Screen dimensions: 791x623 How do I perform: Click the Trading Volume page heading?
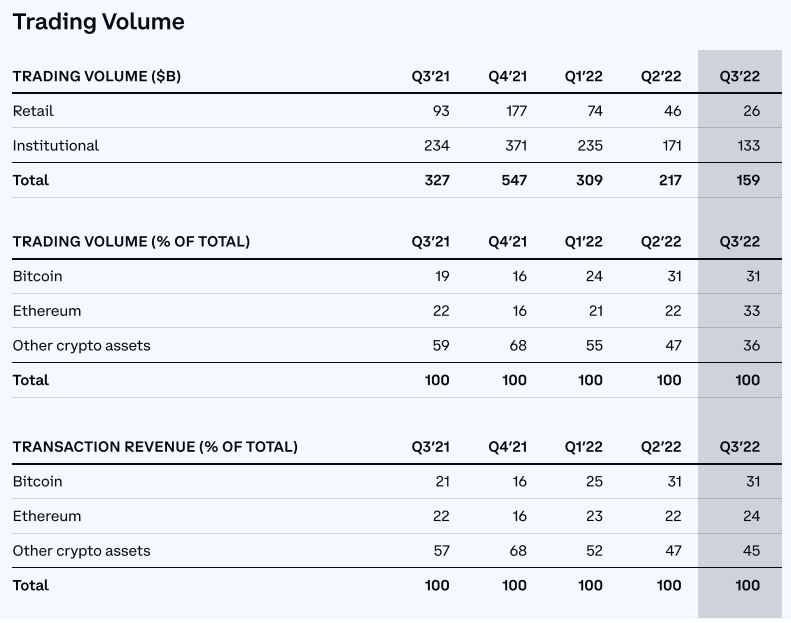coord(98,22)
